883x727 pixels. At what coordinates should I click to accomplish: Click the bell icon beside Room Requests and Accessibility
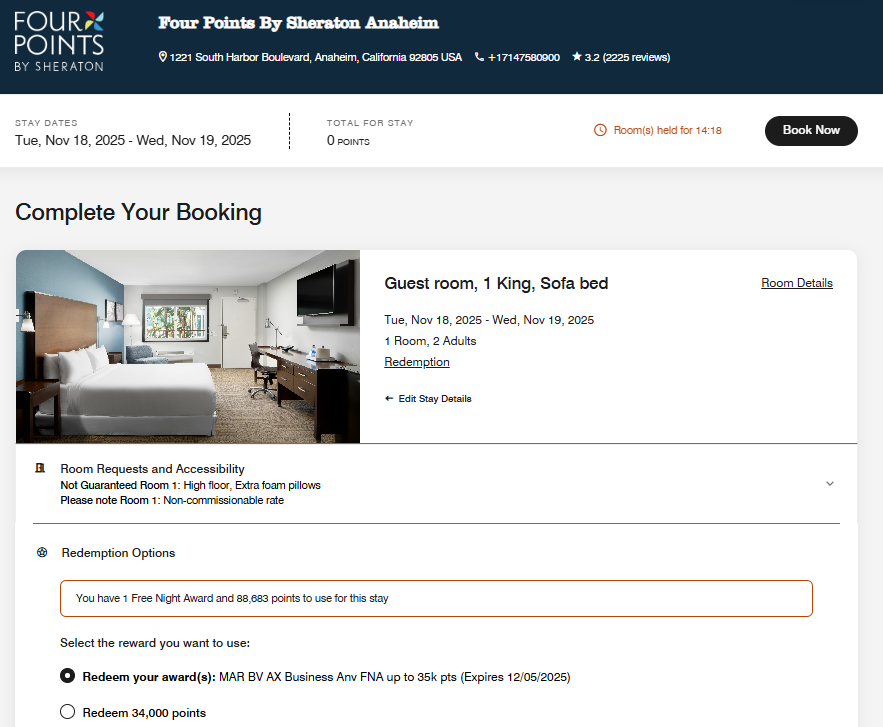pos(40,468)
